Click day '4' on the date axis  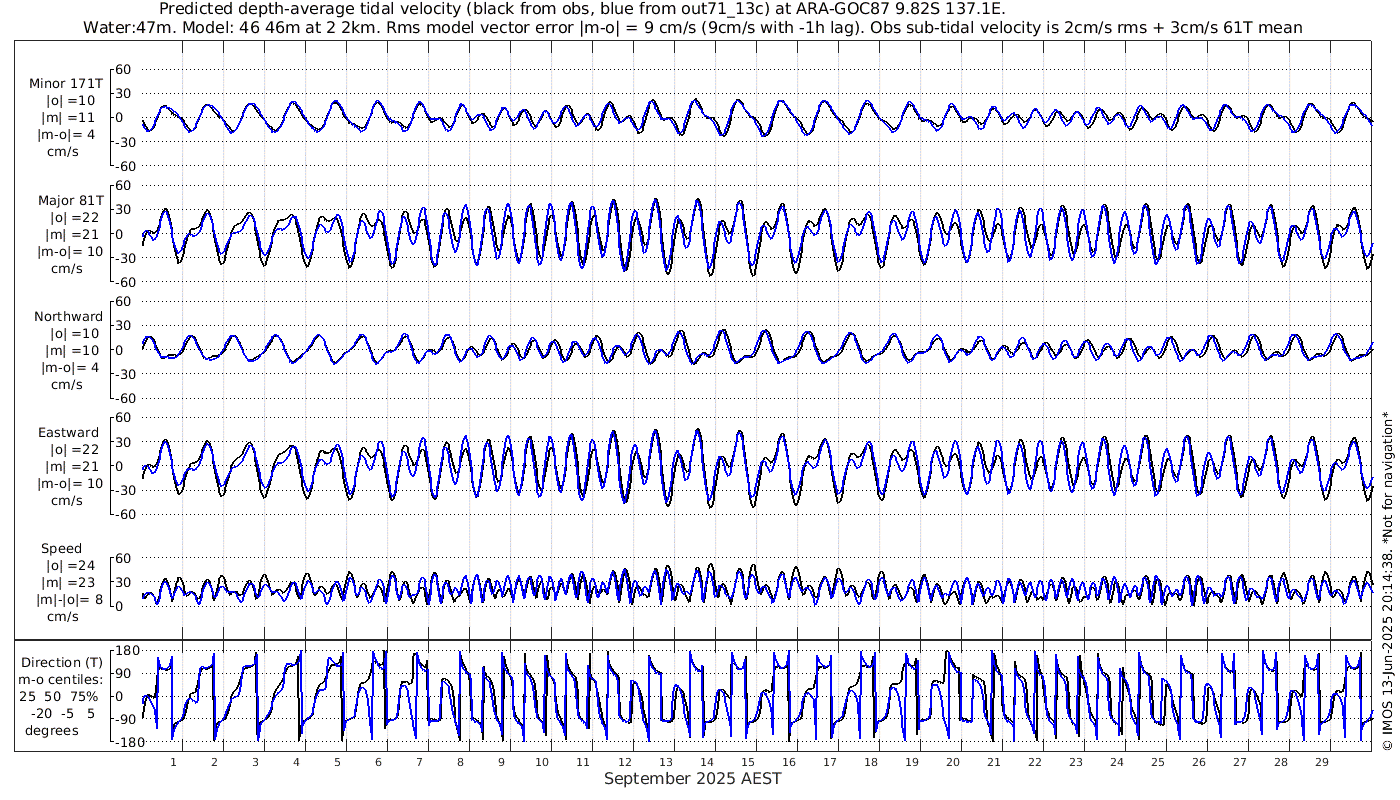(296, 762)
